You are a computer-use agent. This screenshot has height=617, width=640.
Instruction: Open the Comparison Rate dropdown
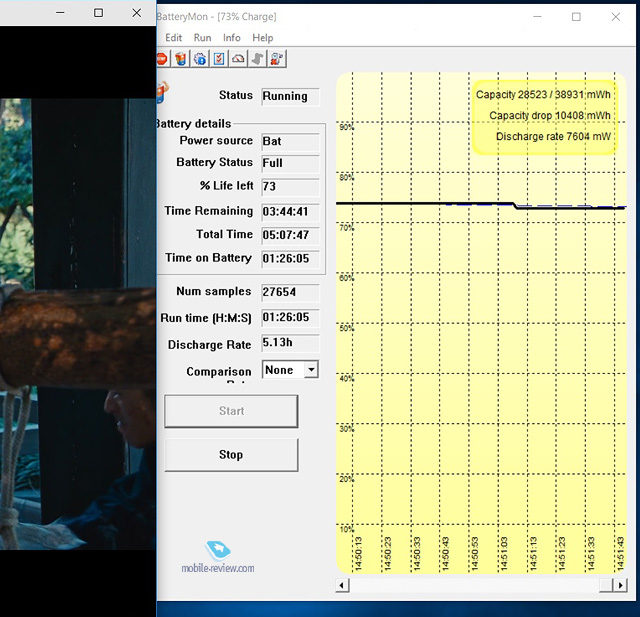310,370
